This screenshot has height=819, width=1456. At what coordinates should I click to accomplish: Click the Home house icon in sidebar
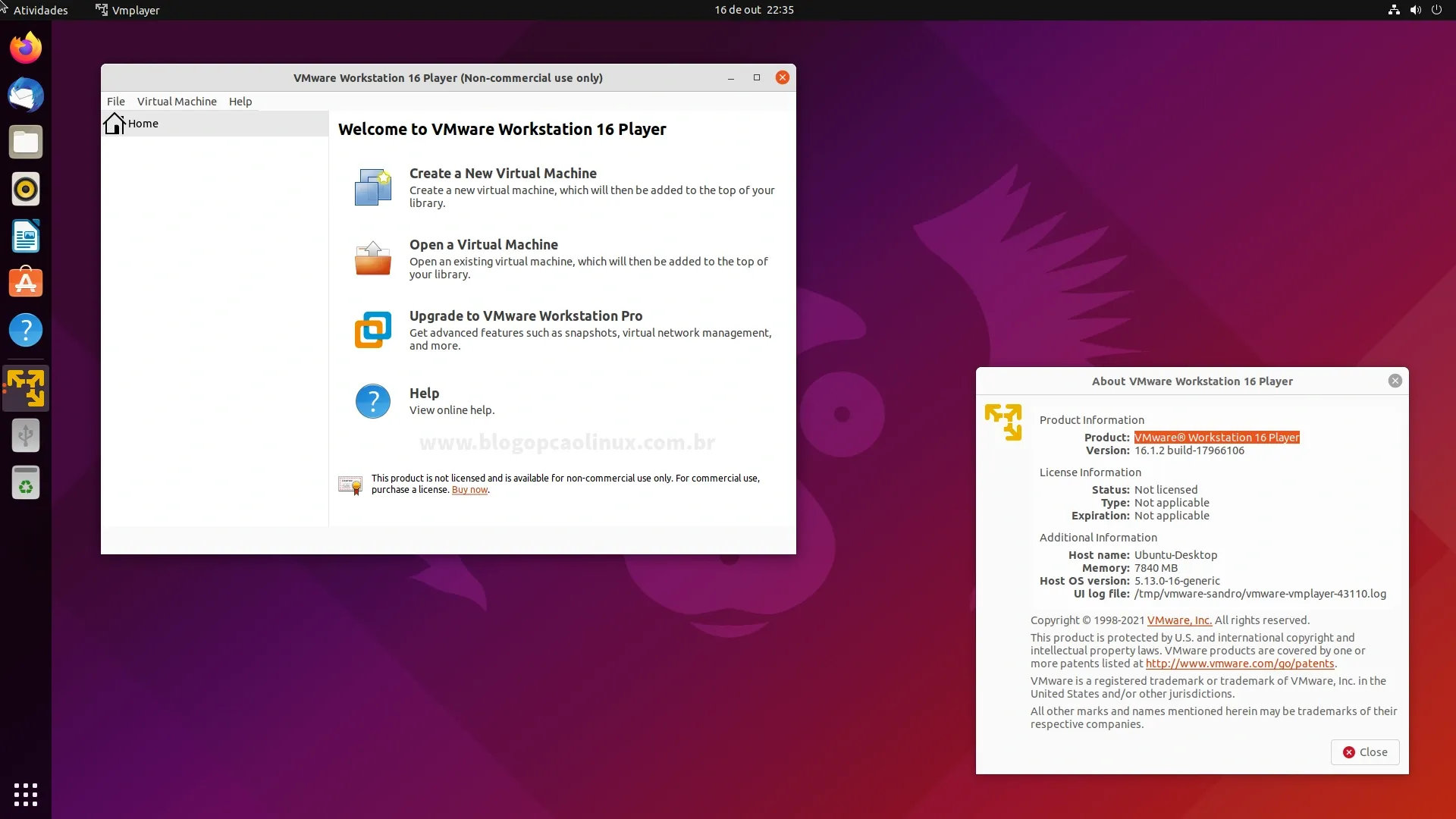[115, 123]
